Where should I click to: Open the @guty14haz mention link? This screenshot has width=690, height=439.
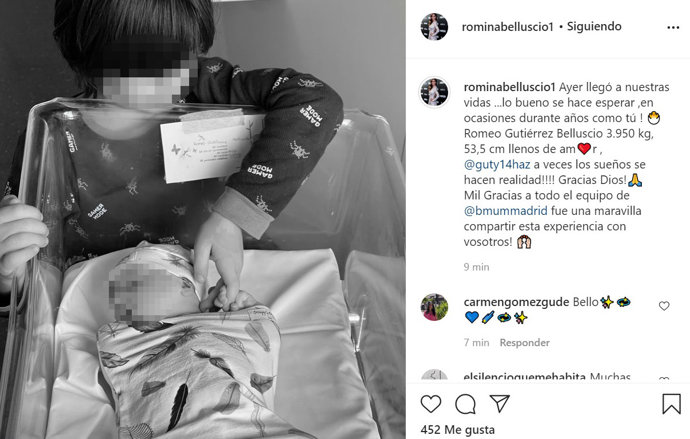(x=497, y=165)
